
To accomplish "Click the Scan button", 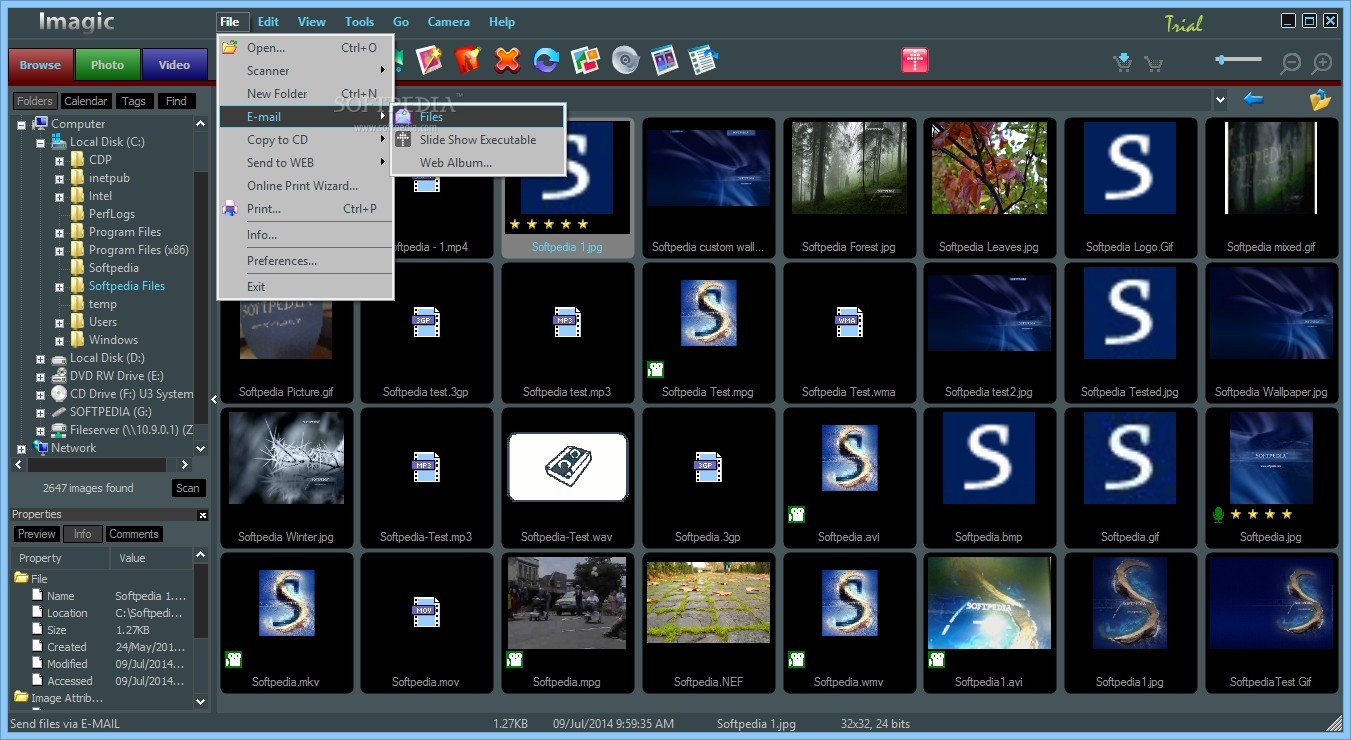I will [x=188, y=488].
